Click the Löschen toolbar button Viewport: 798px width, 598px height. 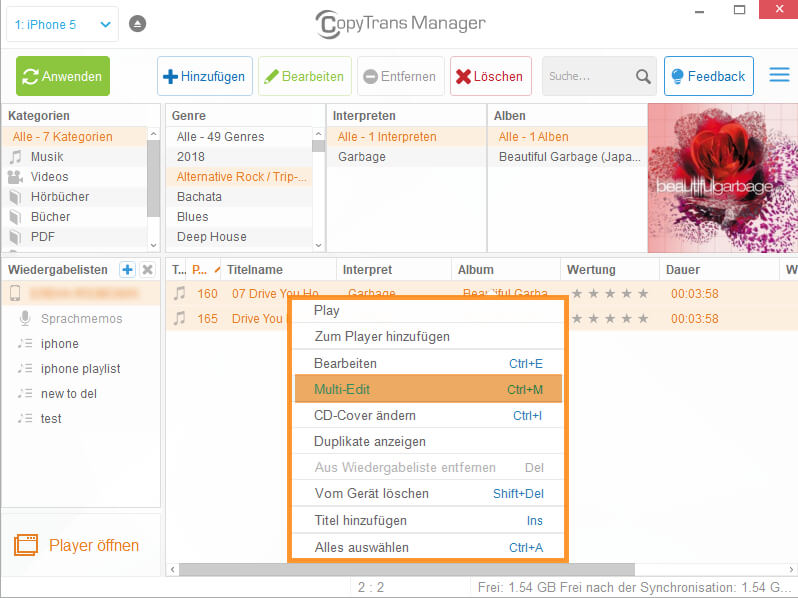coord(491,76)
